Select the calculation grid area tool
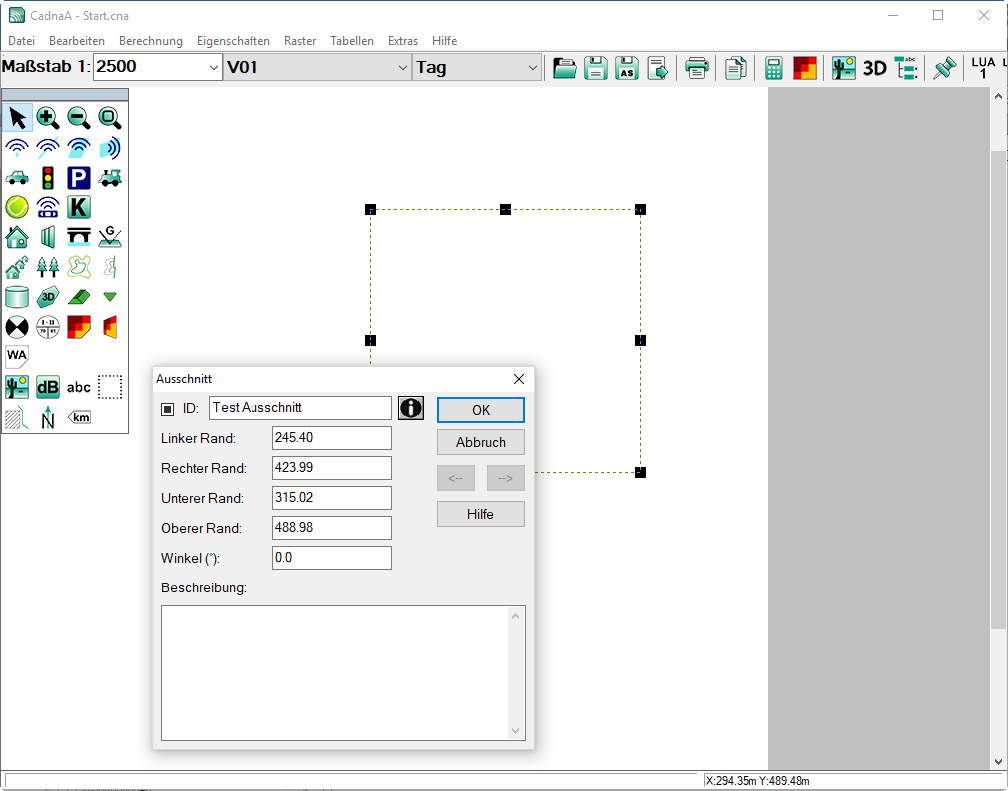Screen dimensions: 1008x791 tap(78, 327)
